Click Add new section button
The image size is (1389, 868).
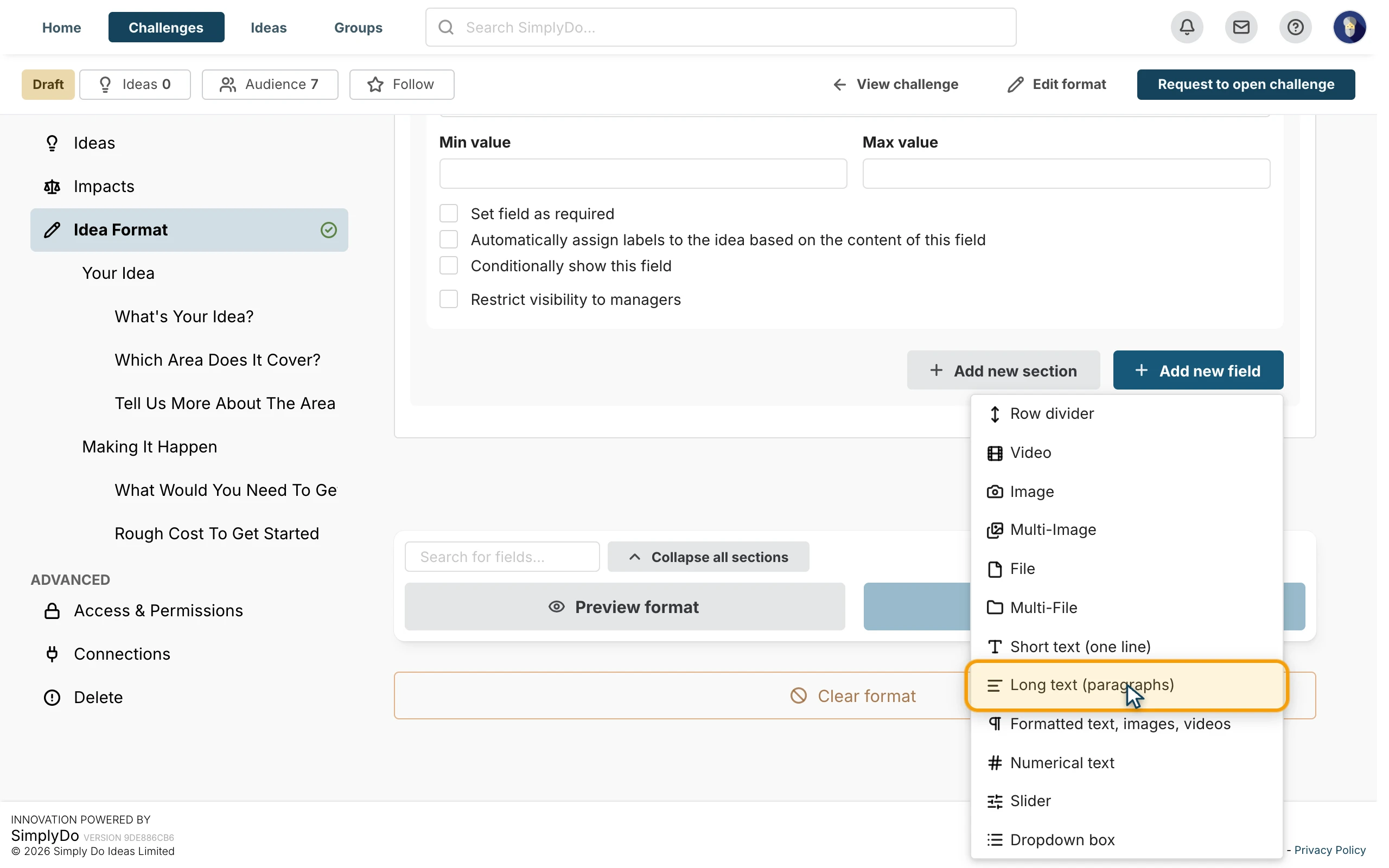(x=1003, y=371)
